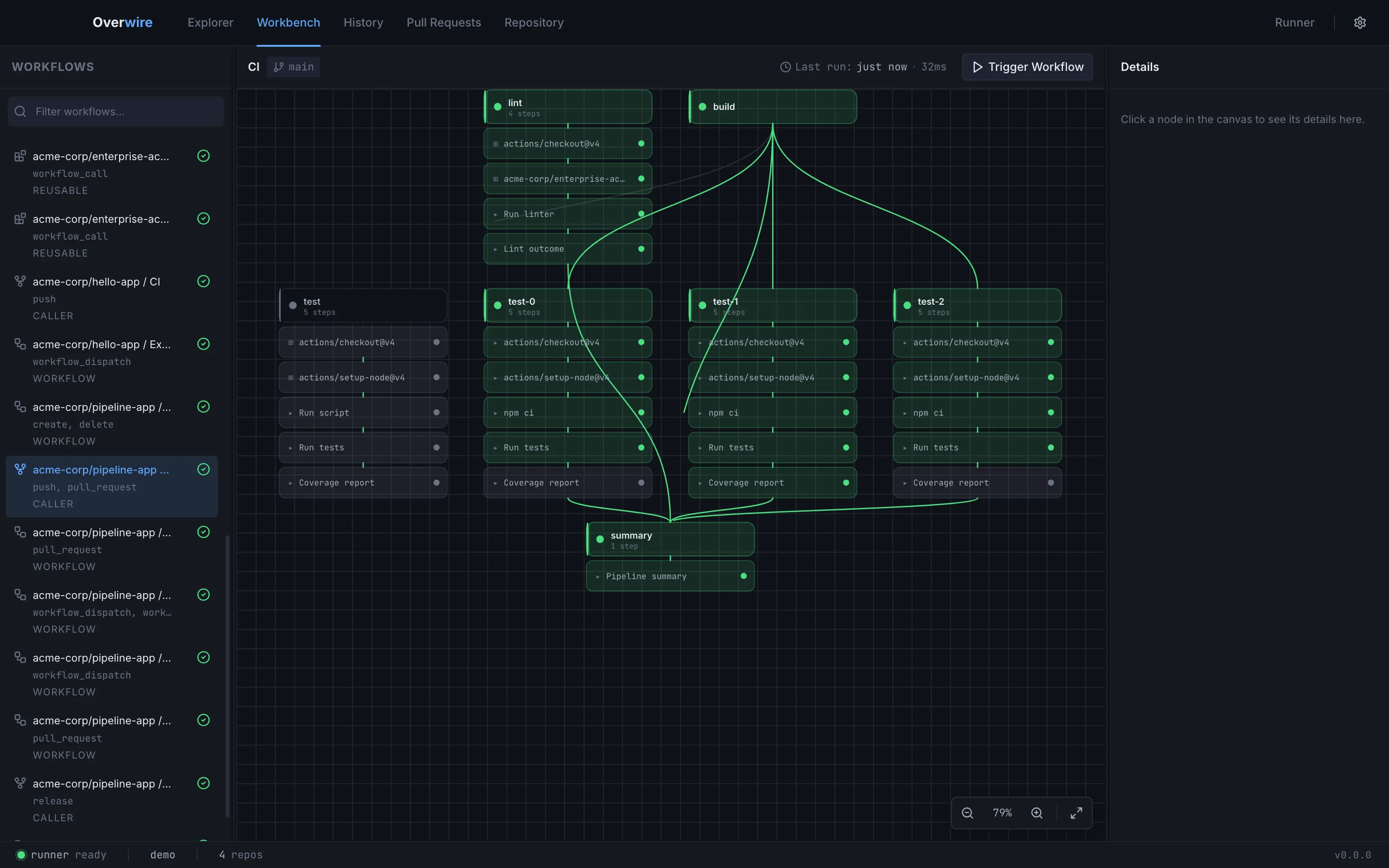Screen dimensions: 1389x868
Task: Click the '4 repos' status bar entry
Action: click(x=241, y=855)
